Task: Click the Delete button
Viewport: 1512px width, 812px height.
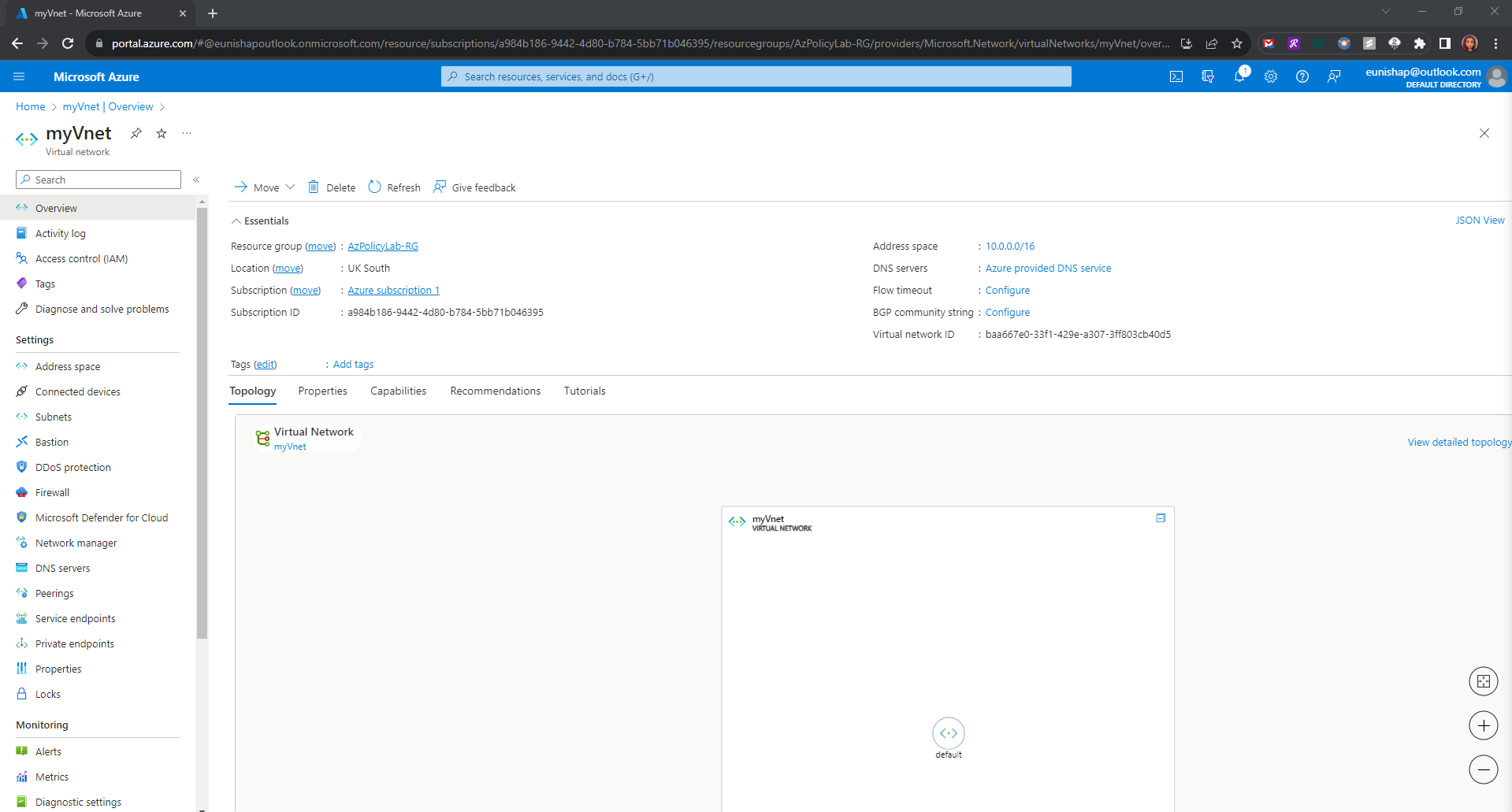Action: tap(332, 187)
